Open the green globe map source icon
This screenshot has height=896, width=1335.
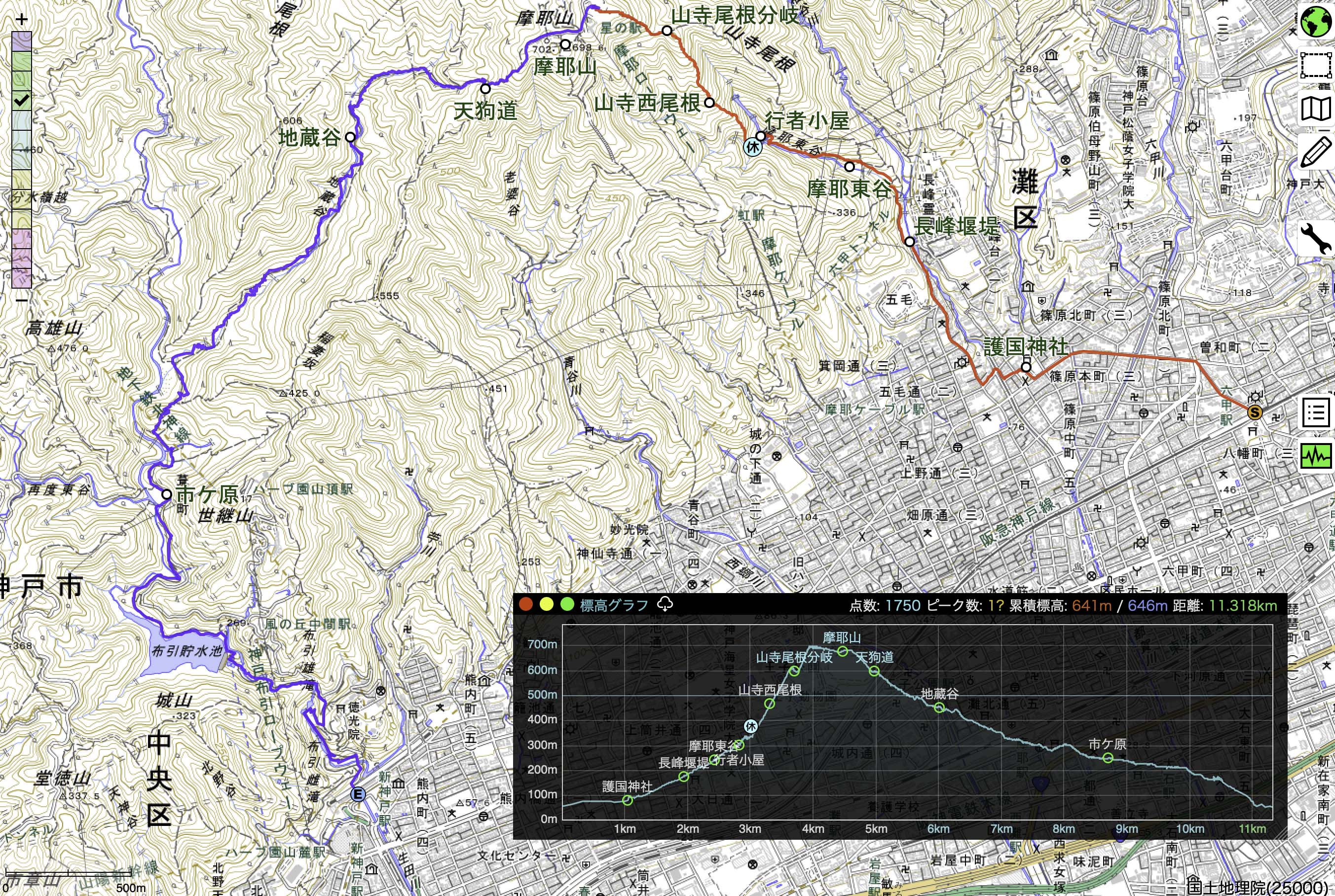coord(1317,22)
